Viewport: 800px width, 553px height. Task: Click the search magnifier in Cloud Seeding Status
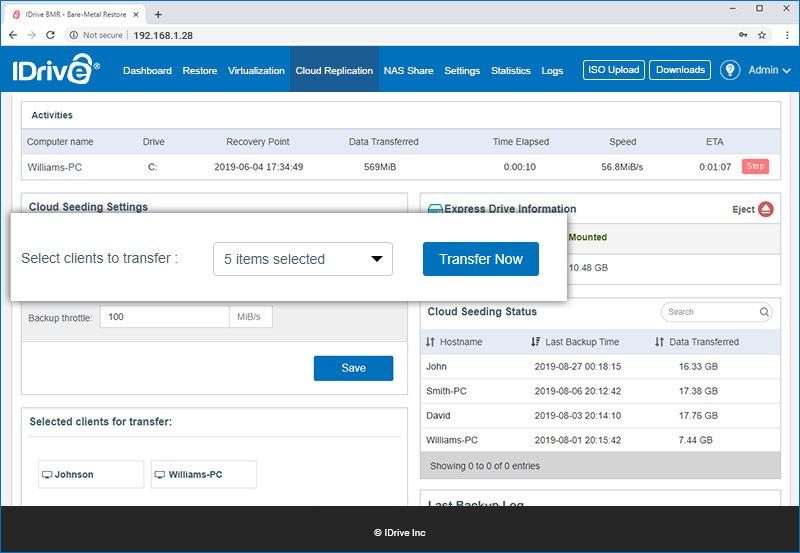click(764, 312)
